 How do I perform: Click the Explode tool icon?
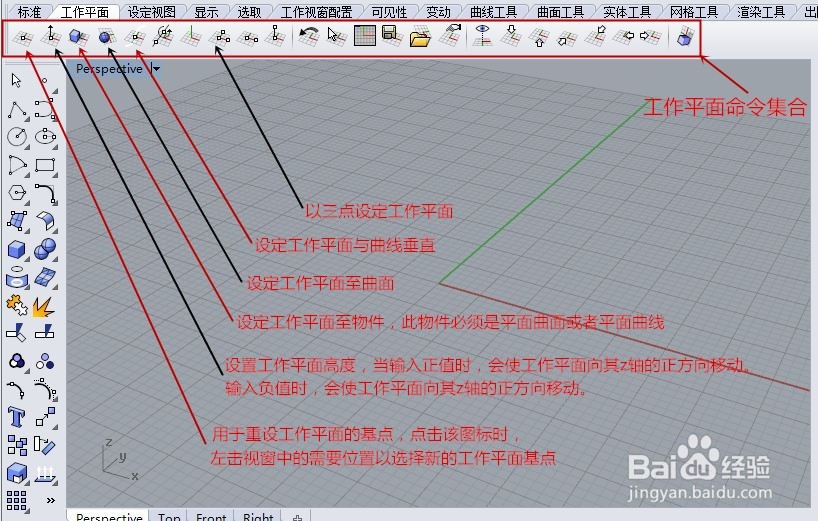[x=44, y=307]
